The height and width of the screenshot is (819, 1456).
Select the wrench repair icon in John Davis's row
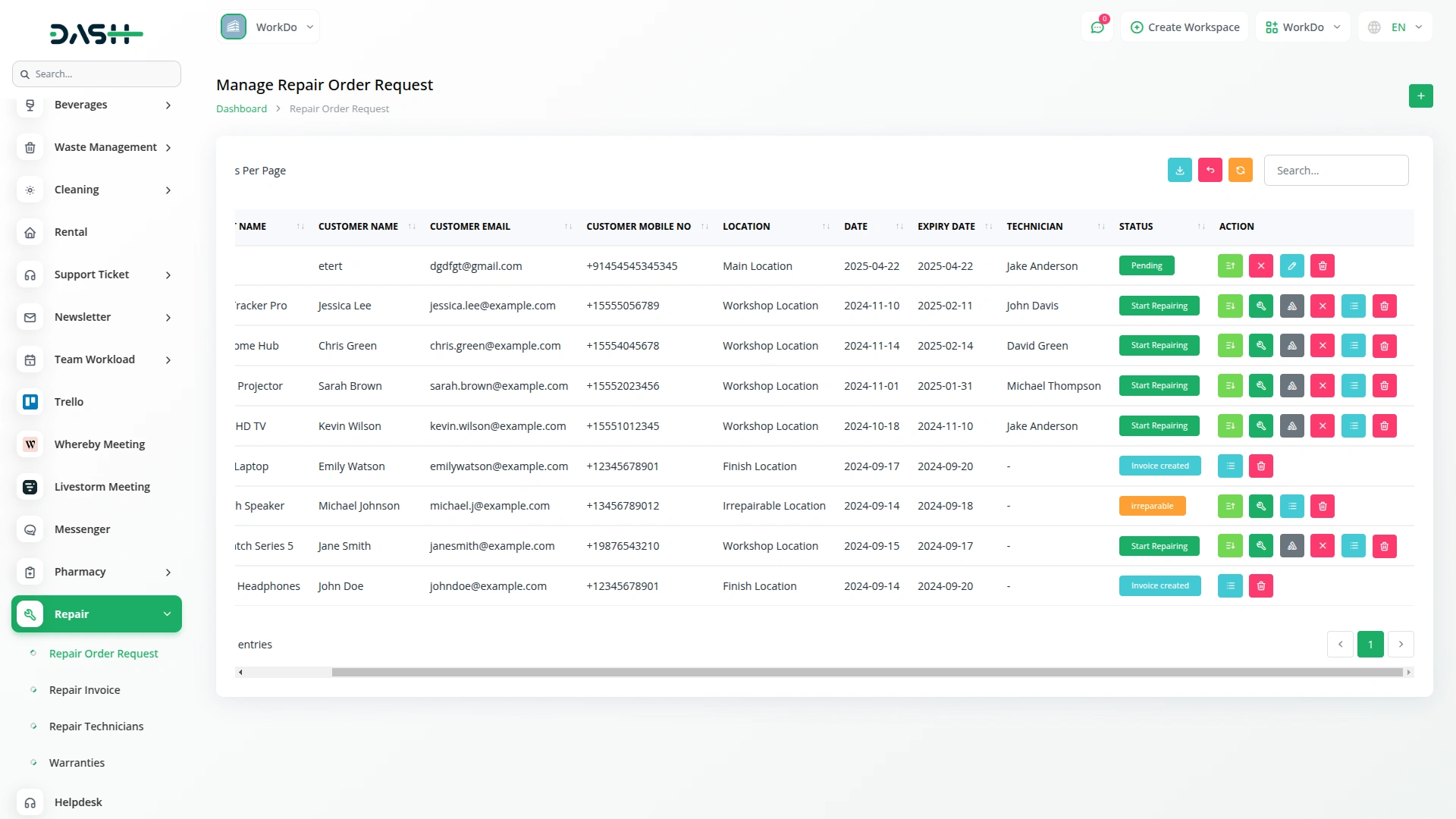pos(1261,306)
